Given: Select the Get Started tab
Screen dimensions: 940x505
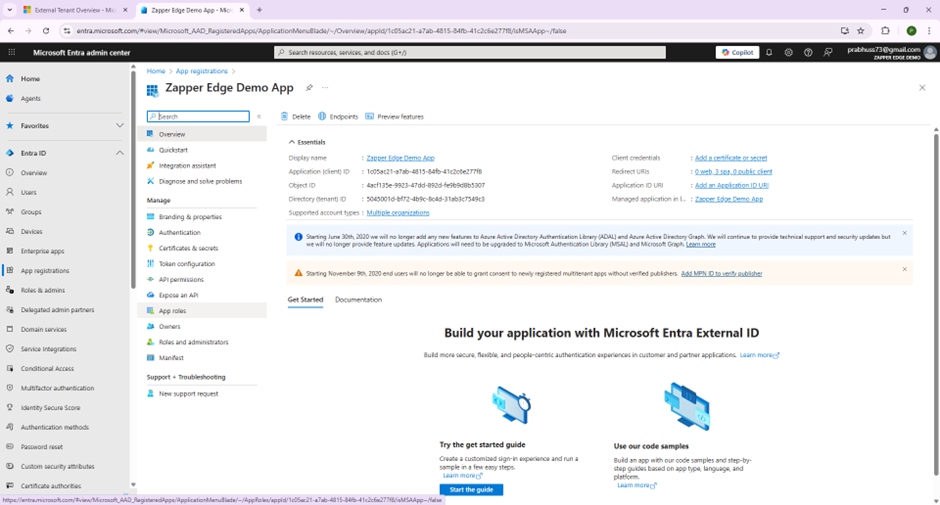Looking at the screenshot, I should [305, 299].
